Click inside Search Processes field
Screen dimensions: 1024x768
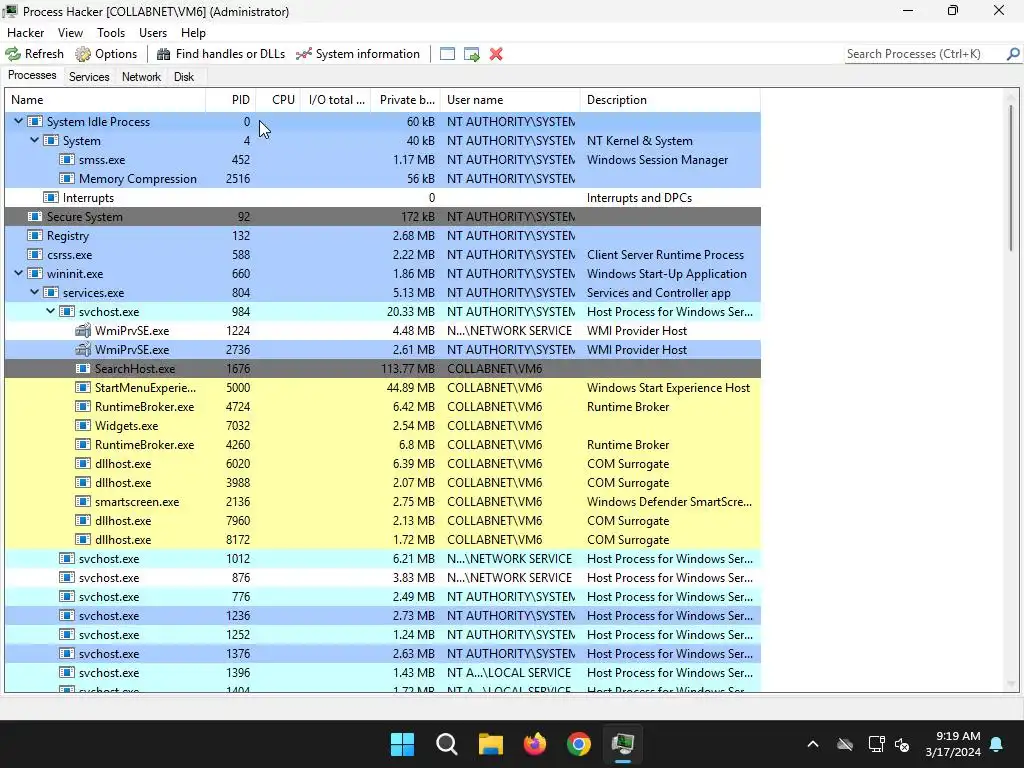click(924, 54)
